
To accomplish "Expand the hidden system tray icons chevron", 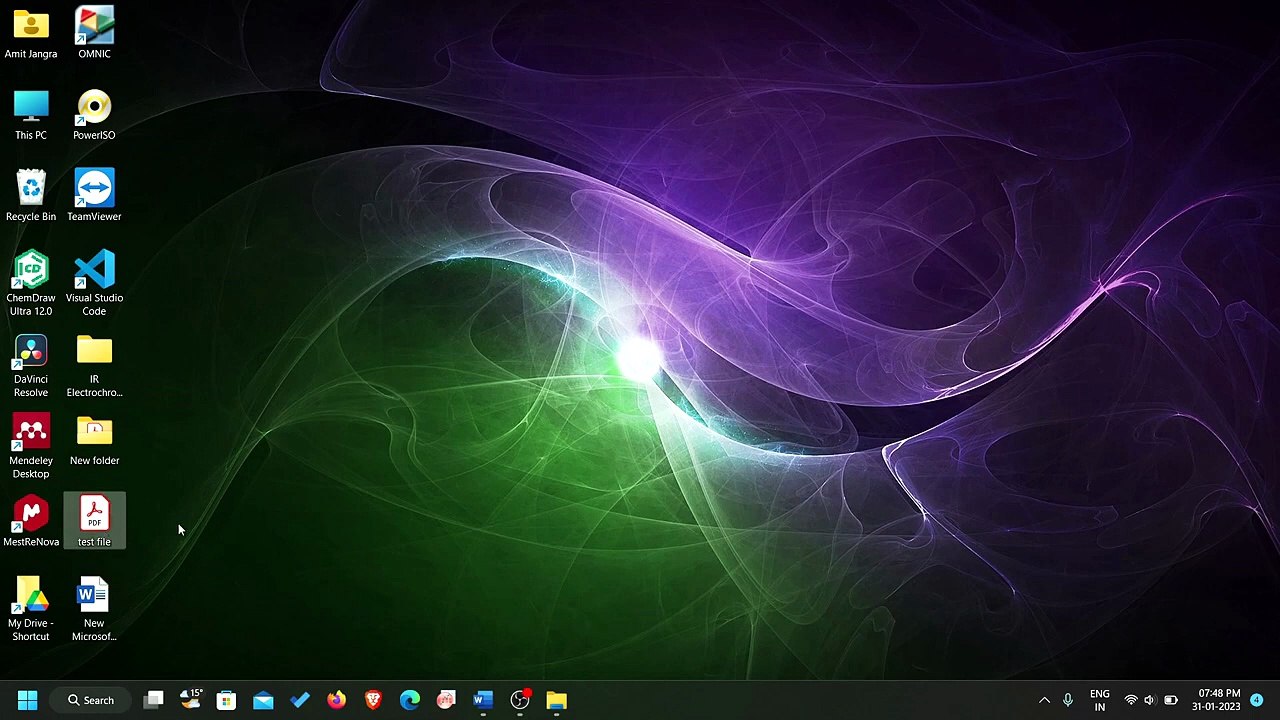I will [x=1044, y=700].
